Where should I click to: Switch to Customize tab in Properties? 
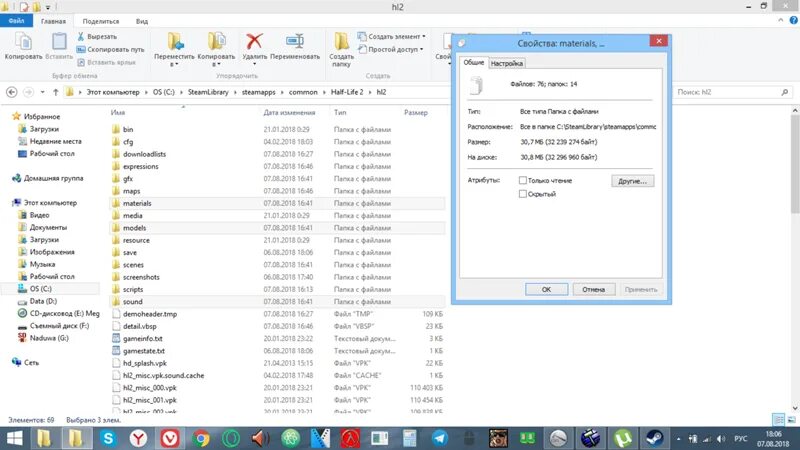pyautogui.click(x=507, y=63)
